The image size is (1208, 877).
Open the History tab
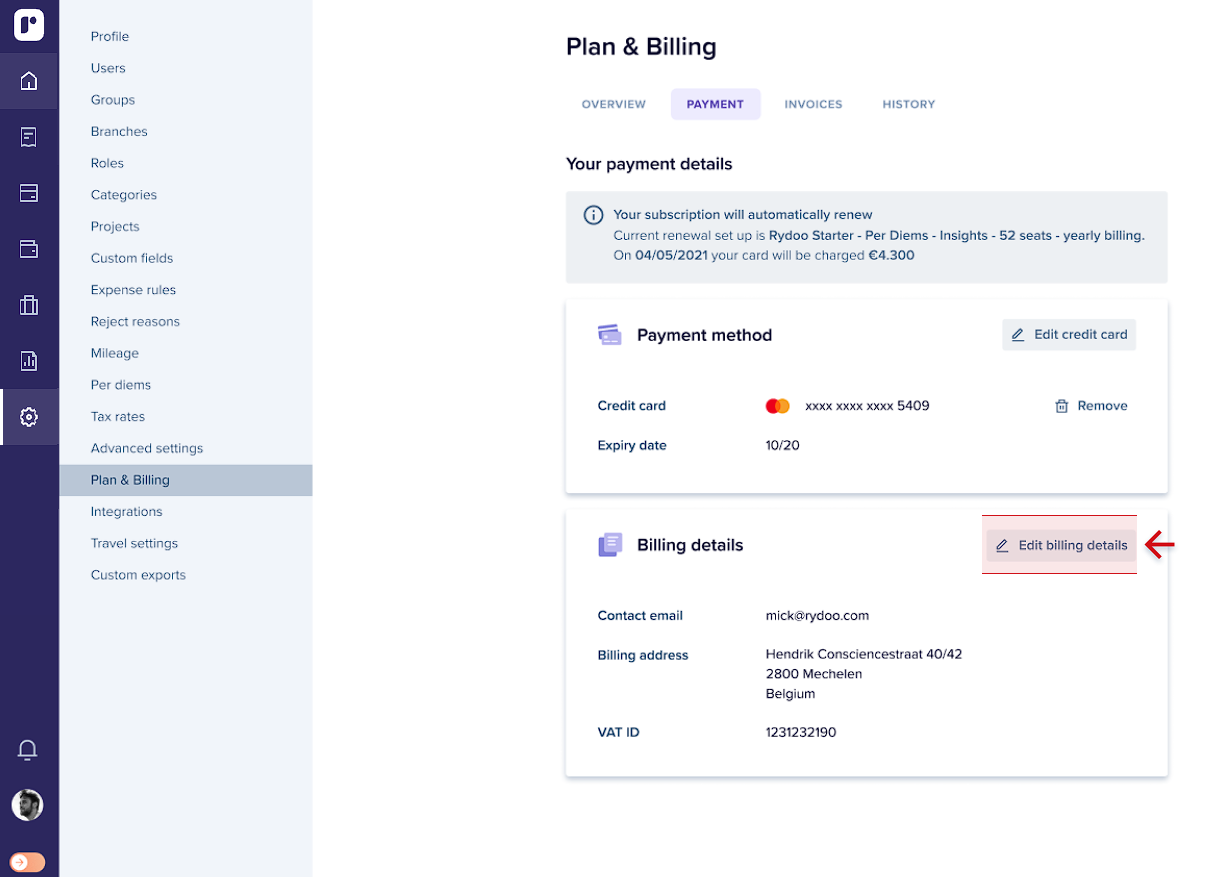tap(909, 104)
